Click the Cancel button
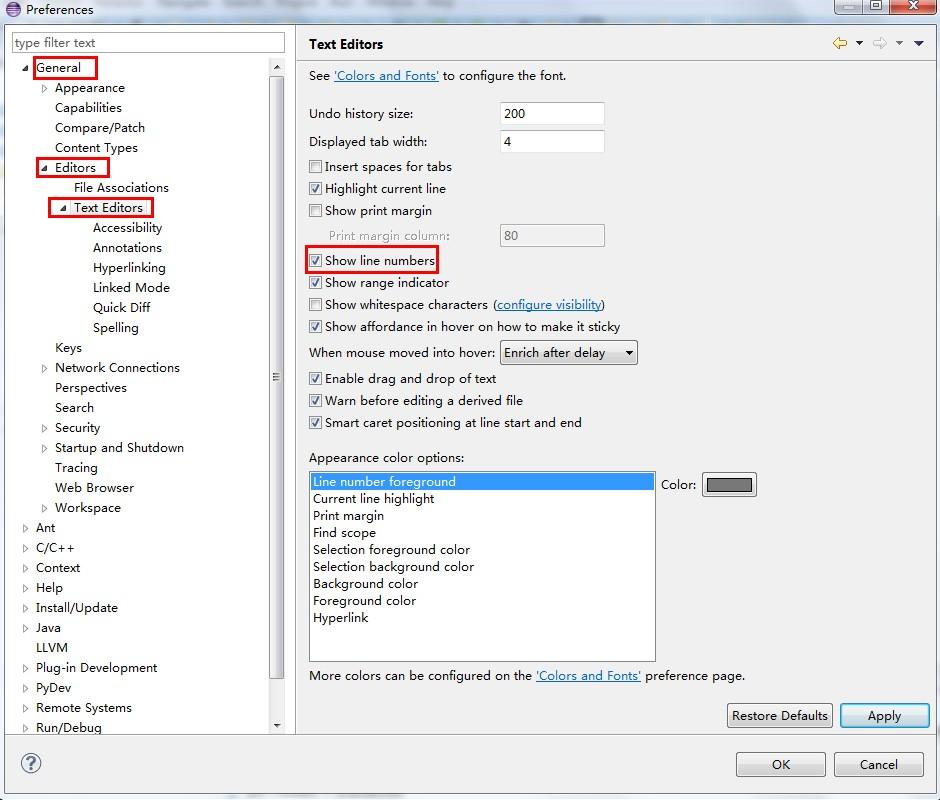The width and height of the screenshot is (940, 800). click(878, 765)
